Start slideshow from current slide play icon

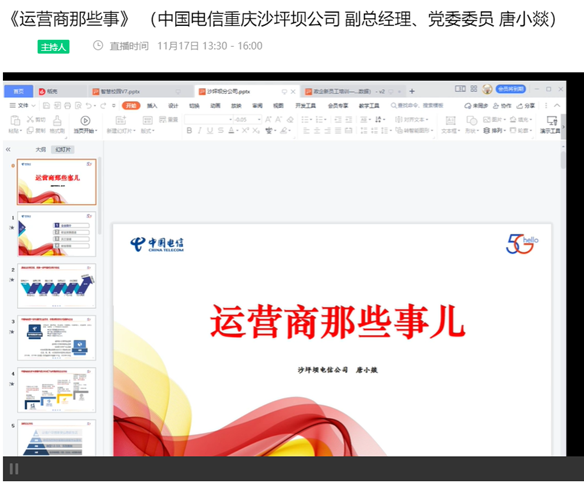click(85, 121)
